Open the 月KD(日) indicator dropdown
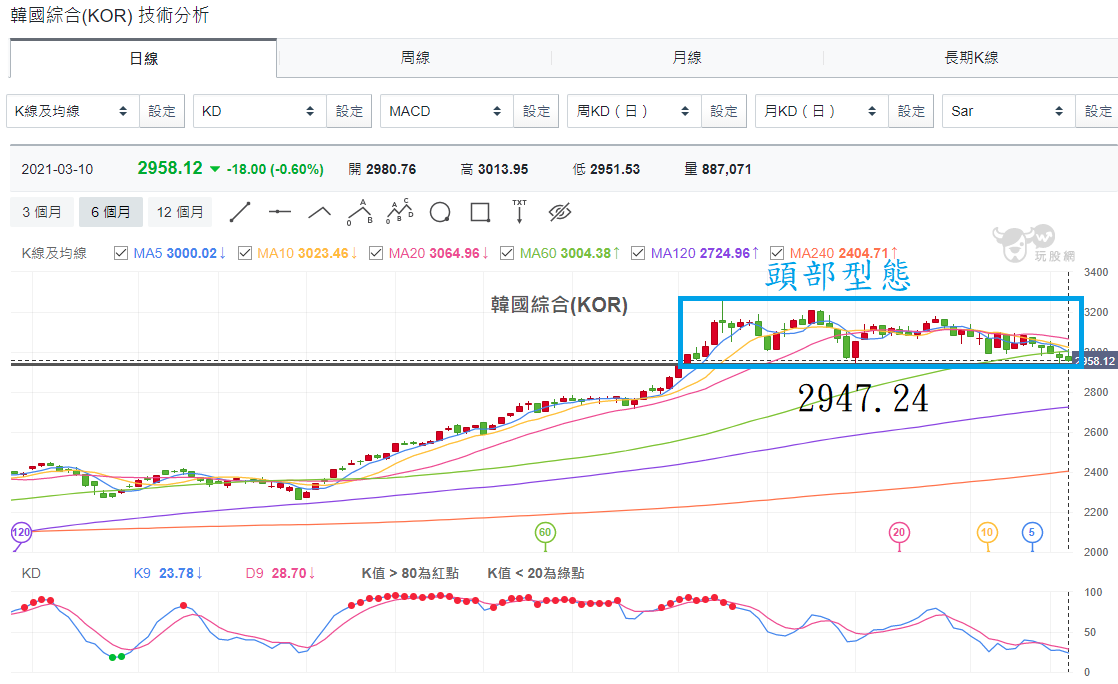This screenshot has height=684, width=1118. point(822,111)
